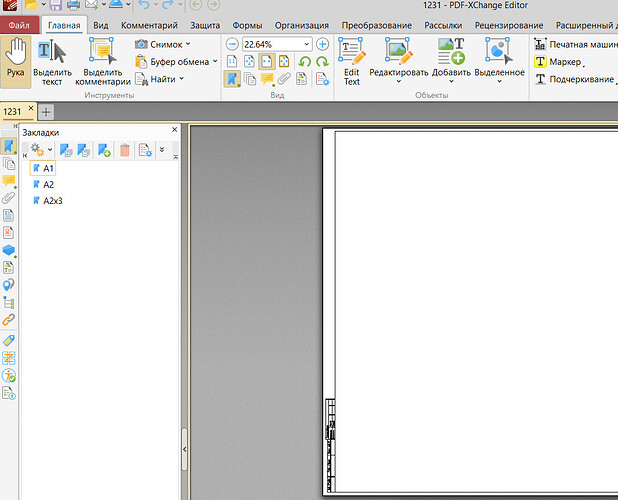Toggle bookmarks pane in Вид group
This screenshot has width=618, height=500.
(232, 79)
